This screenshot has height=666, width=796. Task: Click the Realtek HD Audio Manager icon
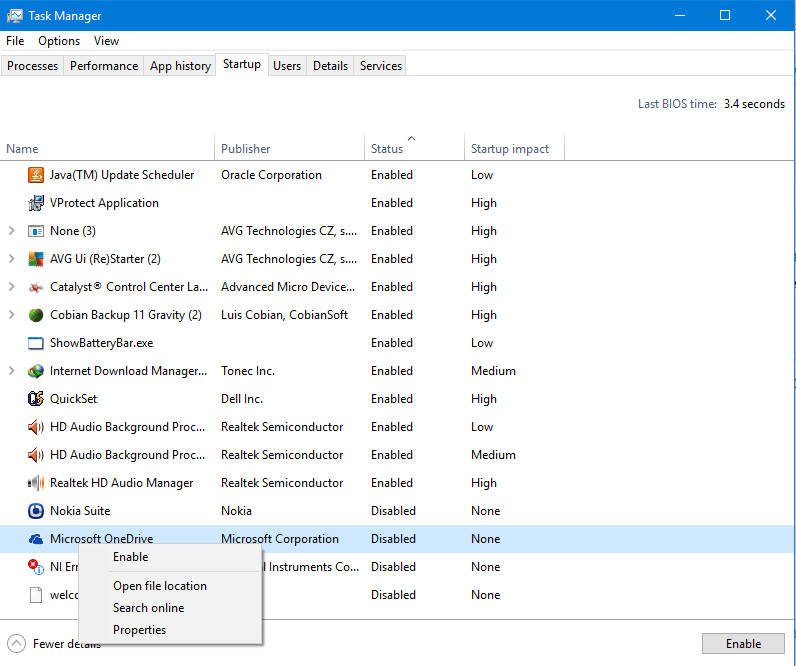pyautogui.click(x=36, y=483)
